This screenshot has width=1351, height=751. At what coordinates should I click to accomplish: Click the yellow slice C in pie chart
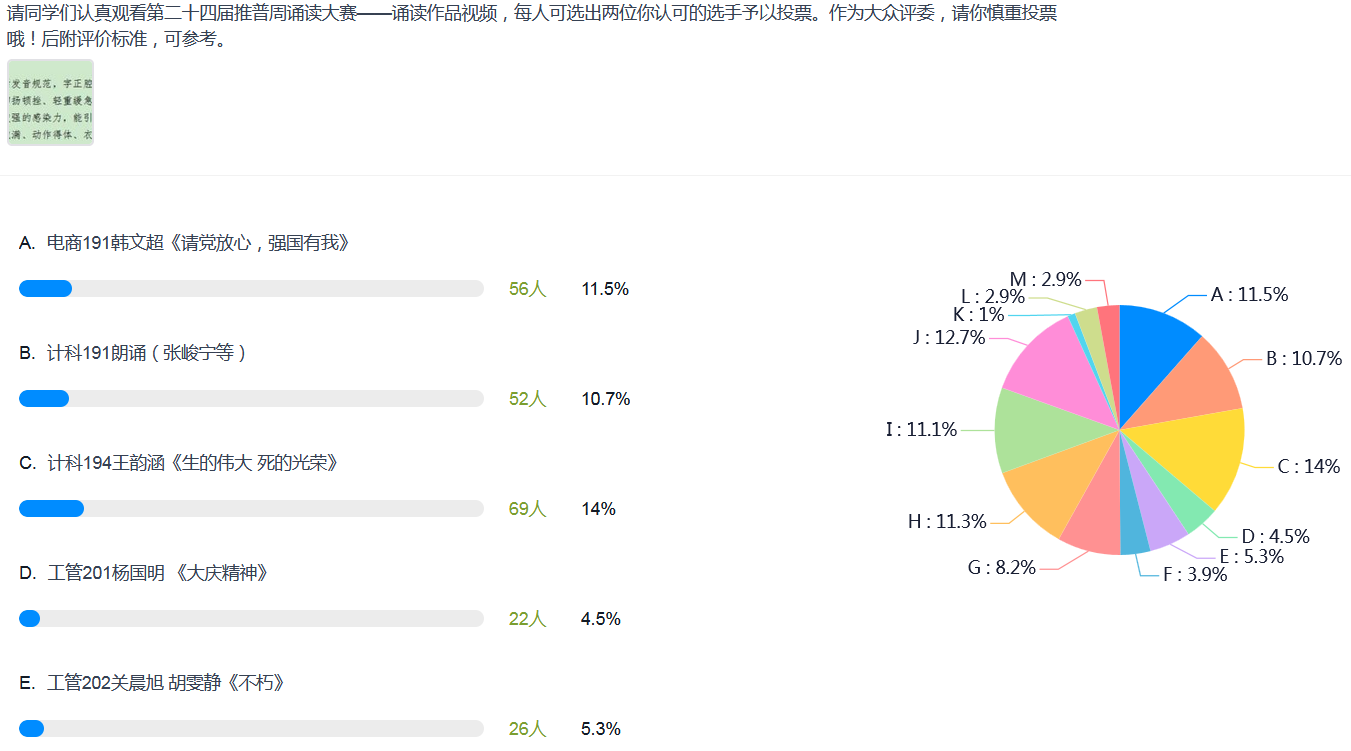pyautogui.click(x=1200, y=452)
